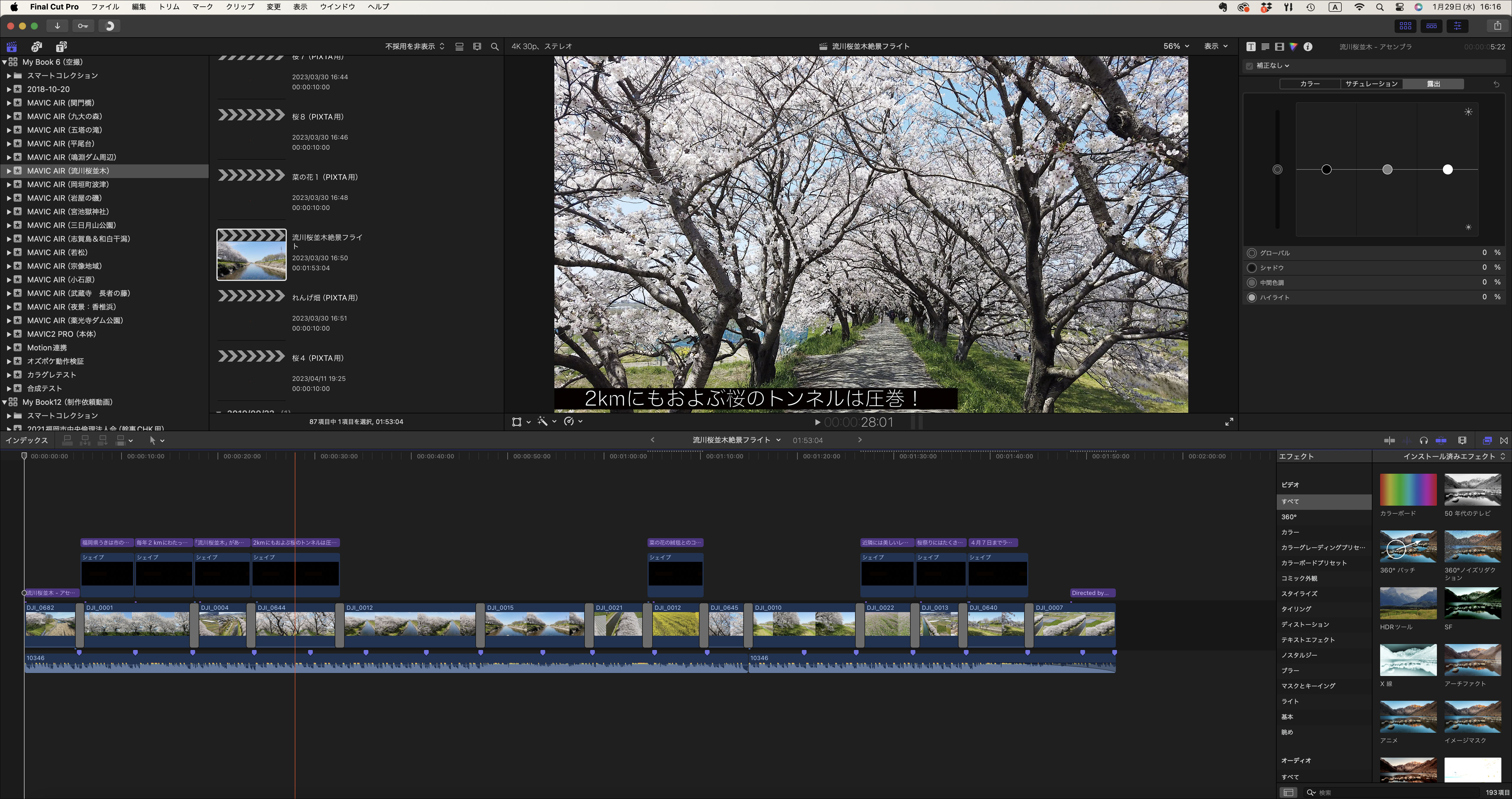Toggle timeline visibility in top toolbar
The height and width of the screenshot is (799, 1512).
1432,26
